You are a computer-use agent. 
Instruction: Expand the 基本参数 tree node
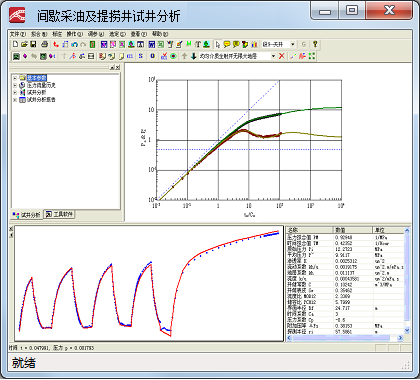click(x=15, y=78)
